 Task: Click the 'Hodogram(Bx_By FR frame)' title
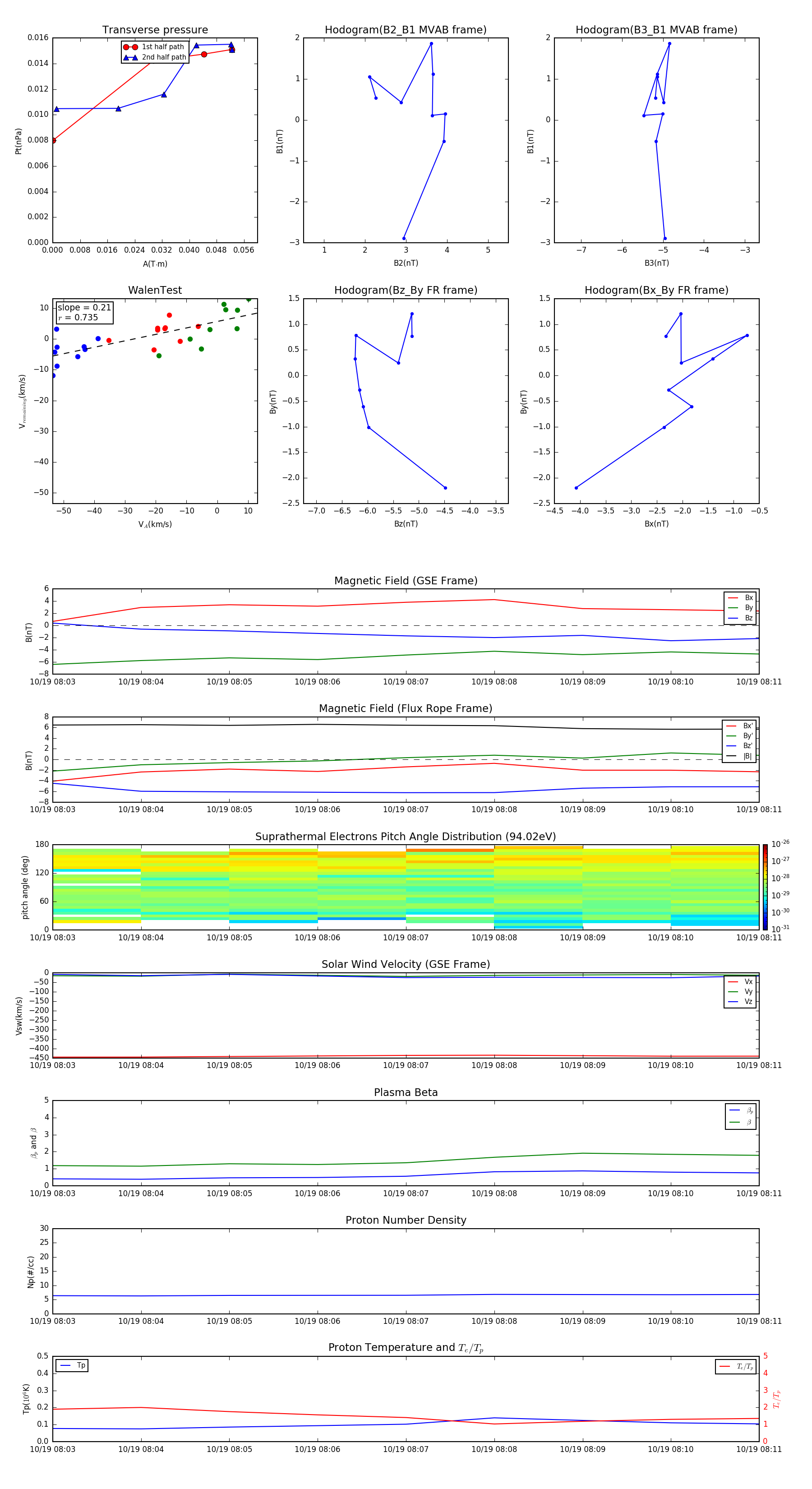coord(656,290)
